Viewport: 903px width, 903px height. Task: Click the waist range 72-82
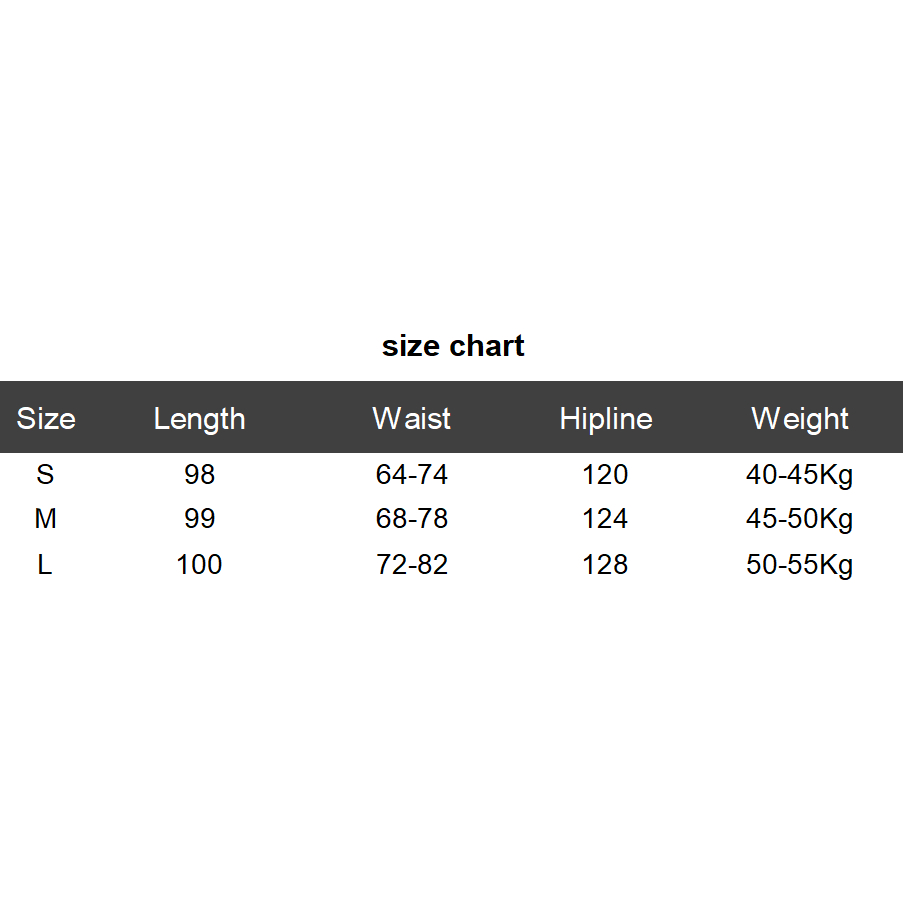411,565
